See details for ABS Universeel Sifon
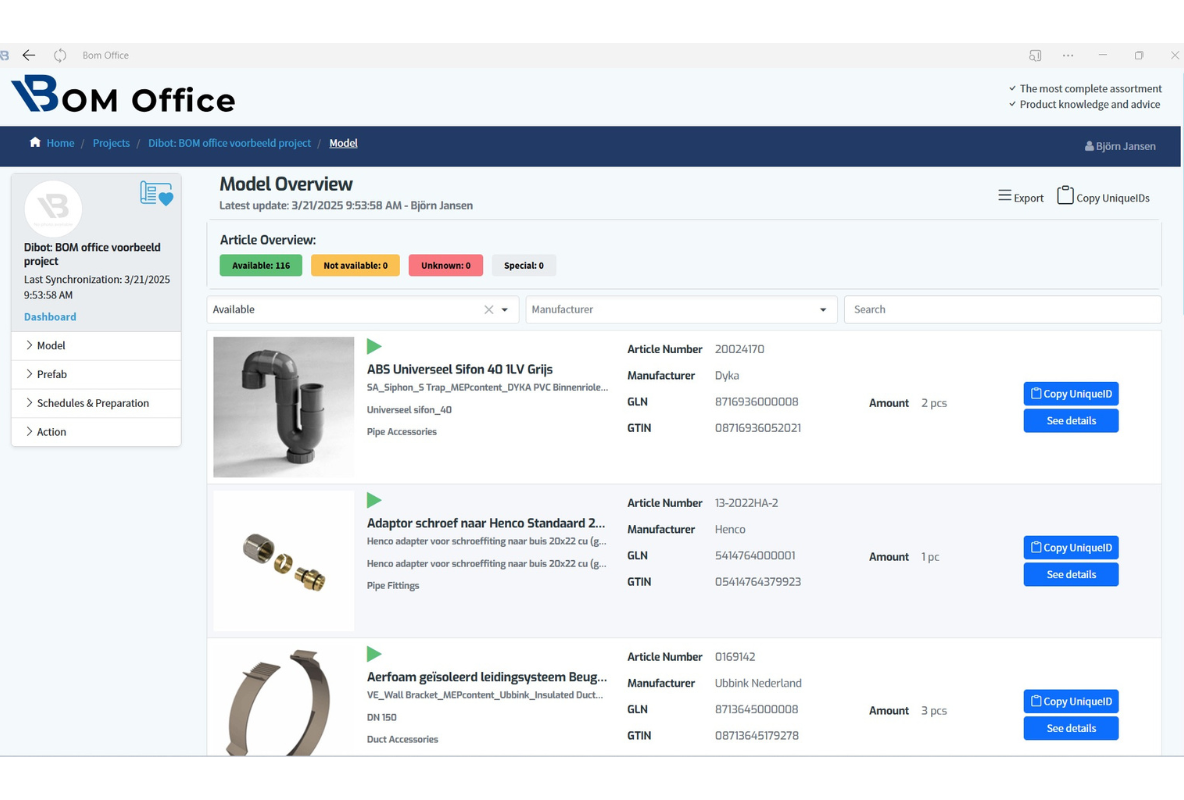The width and height of the screenshot is (1184, 800). point(1071,421)
